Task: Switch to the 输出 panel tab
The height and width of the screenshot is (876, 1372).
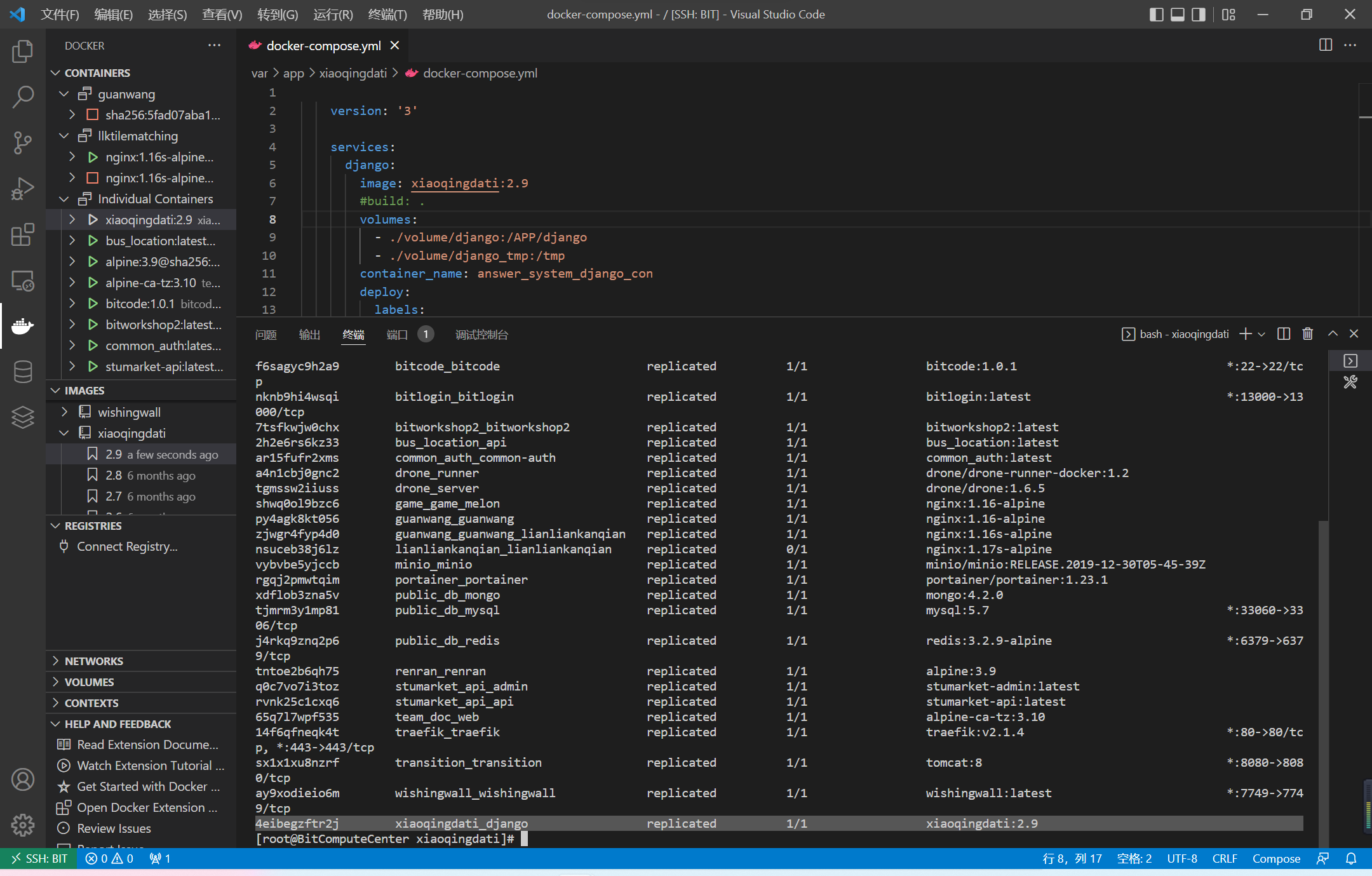Action: [310, 335]
